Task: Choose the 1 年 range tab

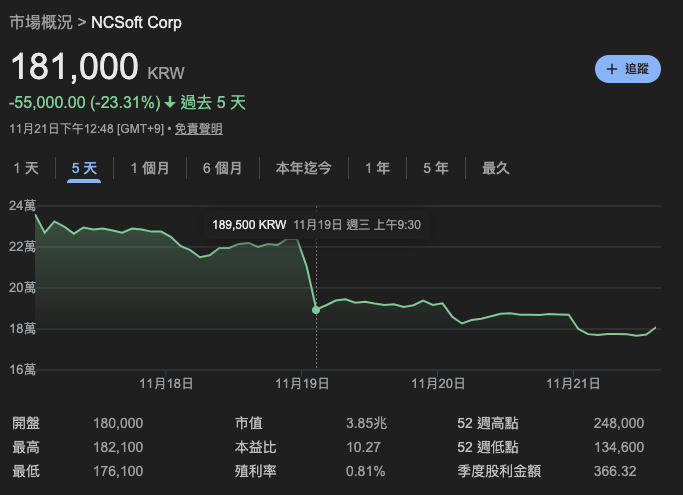Action: click(x=377, y=168)
